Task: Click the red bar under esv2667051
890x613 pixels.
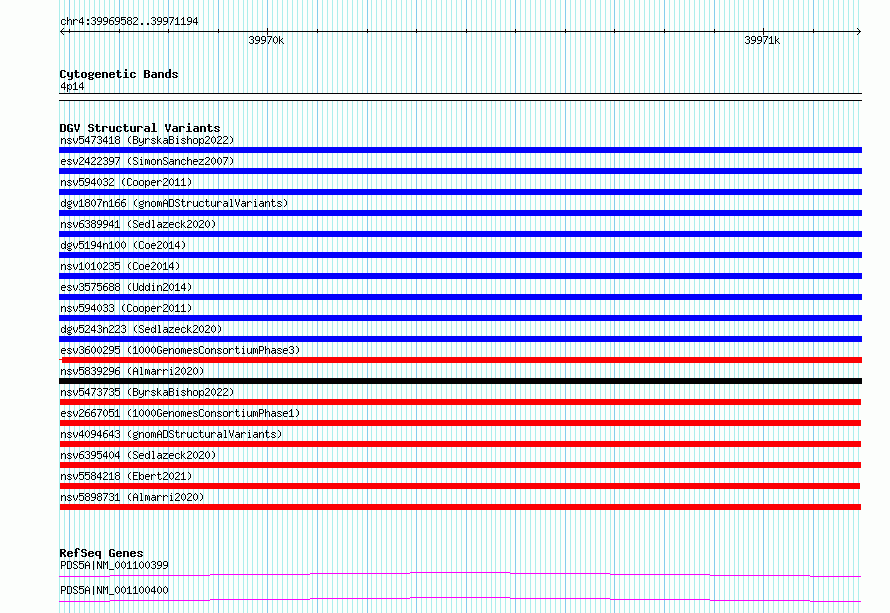Action: [460, 423]
